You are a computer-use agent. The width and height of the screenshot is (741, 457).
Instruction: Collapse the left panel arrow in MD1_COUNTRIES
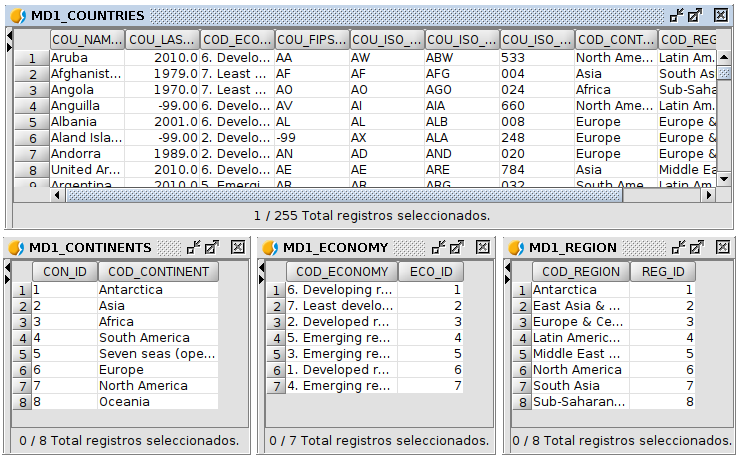(9, 35)
